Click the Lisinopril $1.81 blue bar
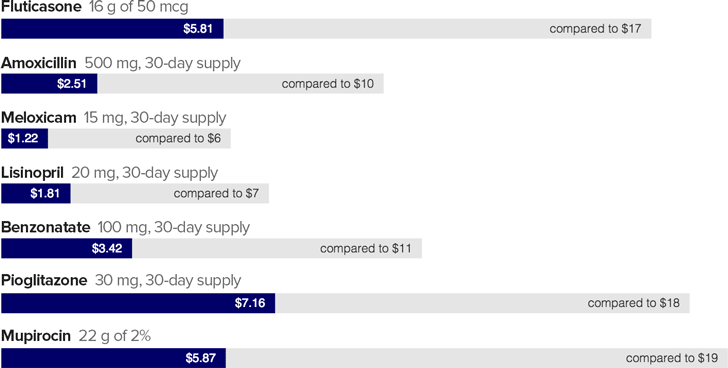The image size is (728, 368). (x=36, y=194)
